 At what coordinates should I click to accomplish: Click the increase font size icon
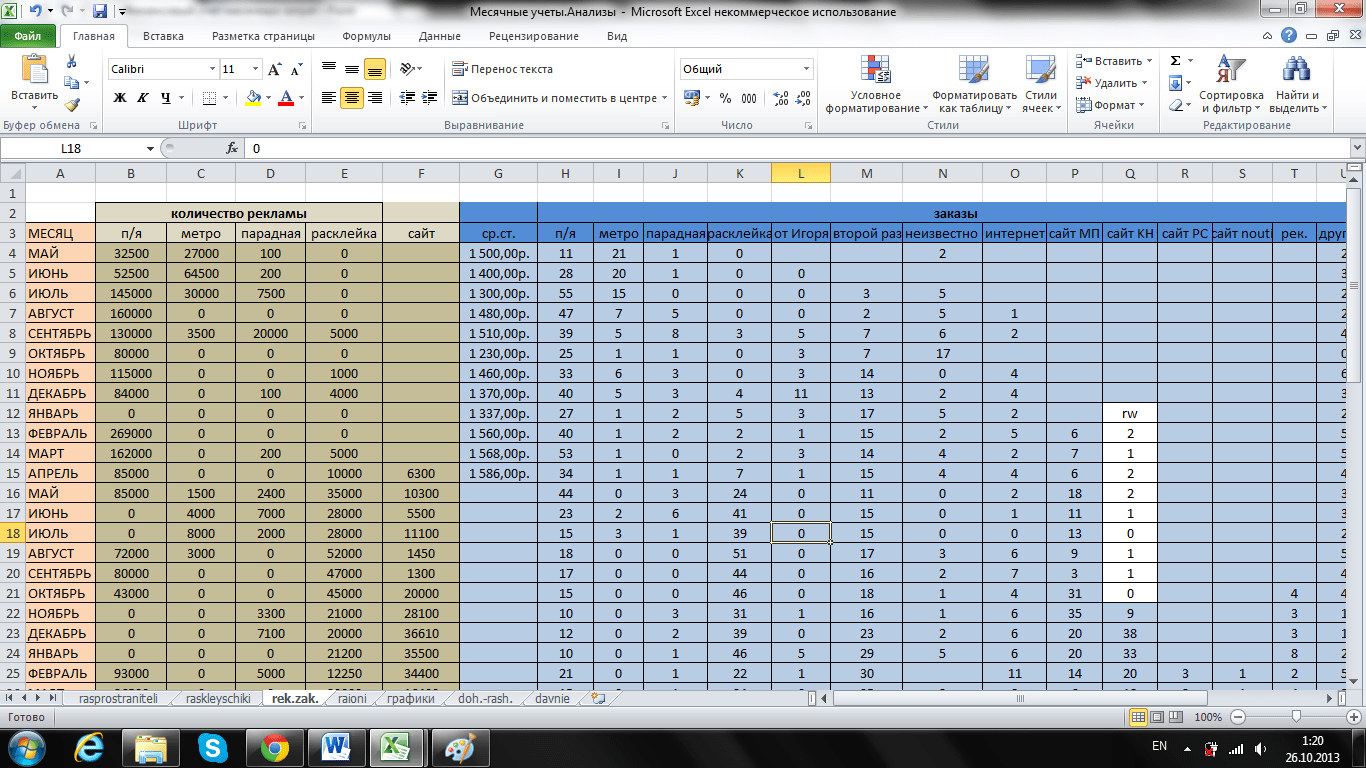click(x=272, y=70)
